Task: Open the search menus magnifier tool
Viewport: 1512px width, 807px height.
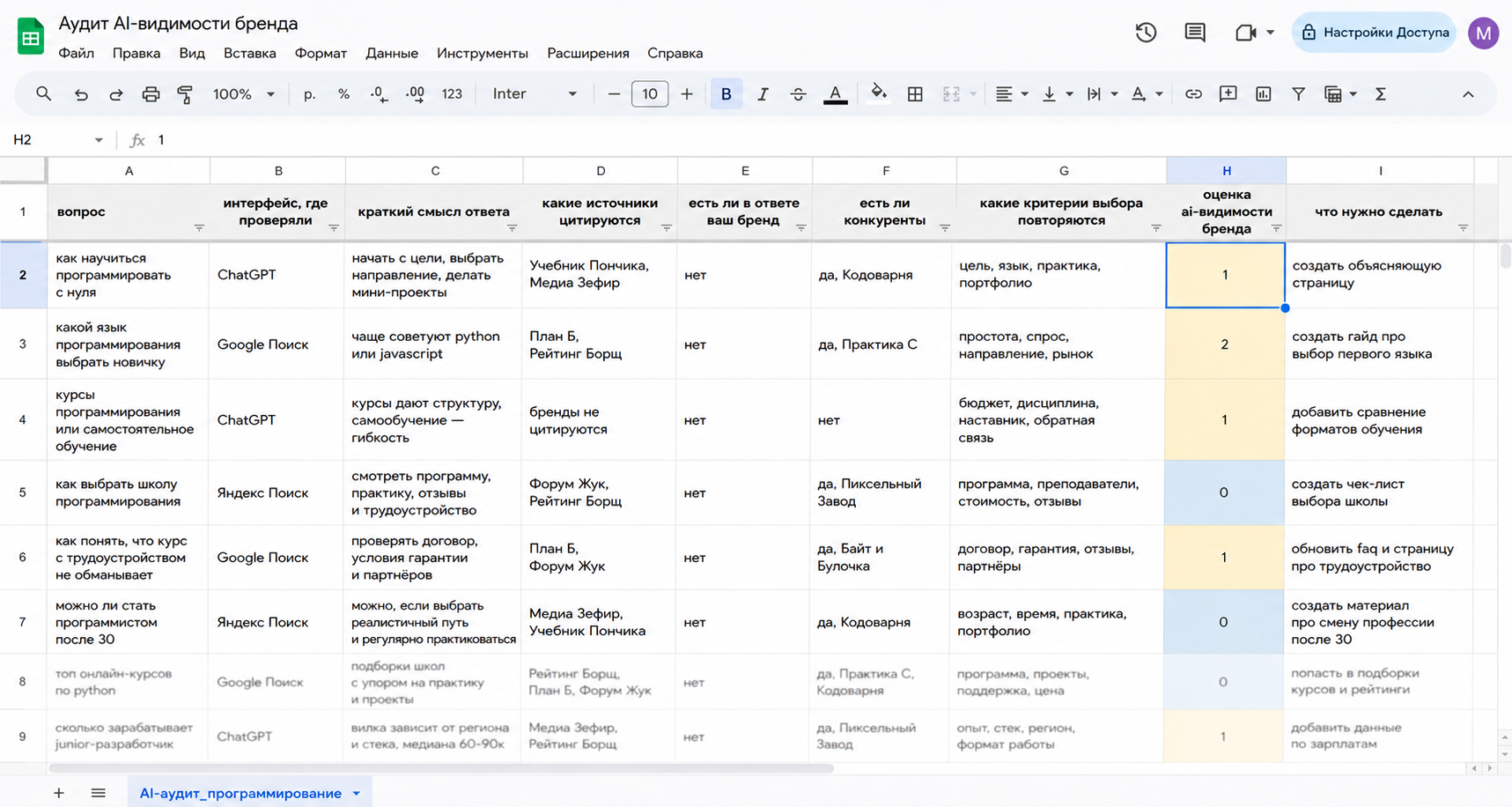Action: coord(43,93)
